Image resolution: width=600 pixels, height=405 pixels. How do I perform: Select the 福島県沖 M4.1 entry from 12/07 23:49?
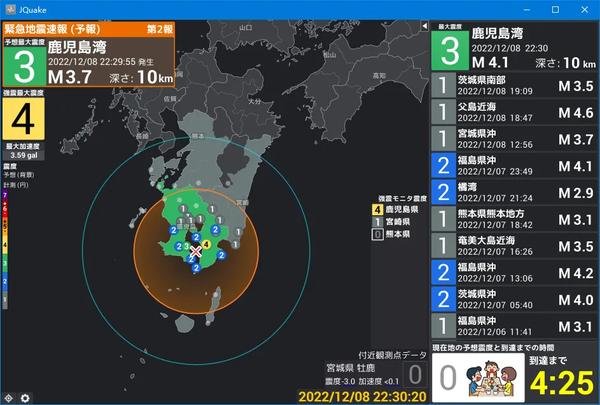[x=514, y=166]
